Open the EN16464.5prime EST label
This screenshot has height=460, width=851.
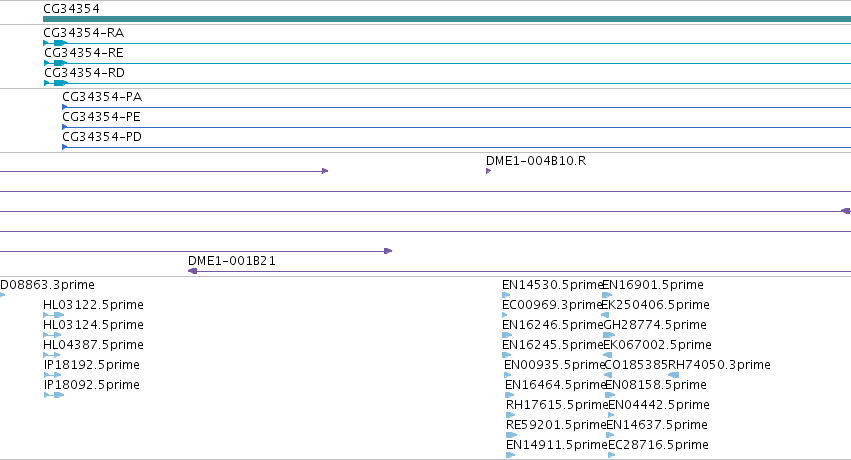pos(555,385)
